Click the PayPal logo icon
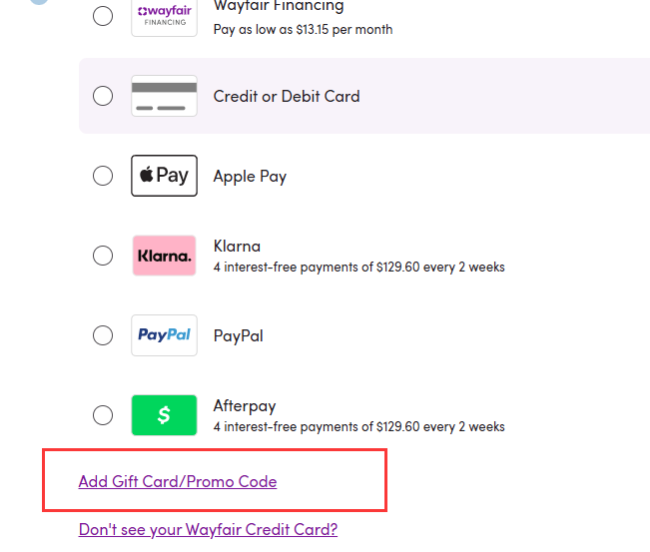This screenshot has width=650, height=552. pyautogui.click(x=164, y=336)
